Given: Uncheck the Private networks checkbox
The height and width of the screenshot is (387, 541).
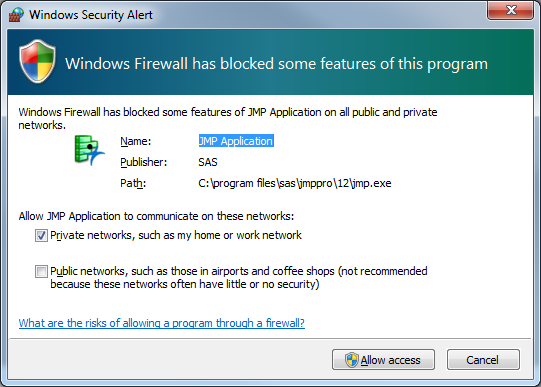Looking at the screenshot, I should pyautogui.click(x=41, y=236).
